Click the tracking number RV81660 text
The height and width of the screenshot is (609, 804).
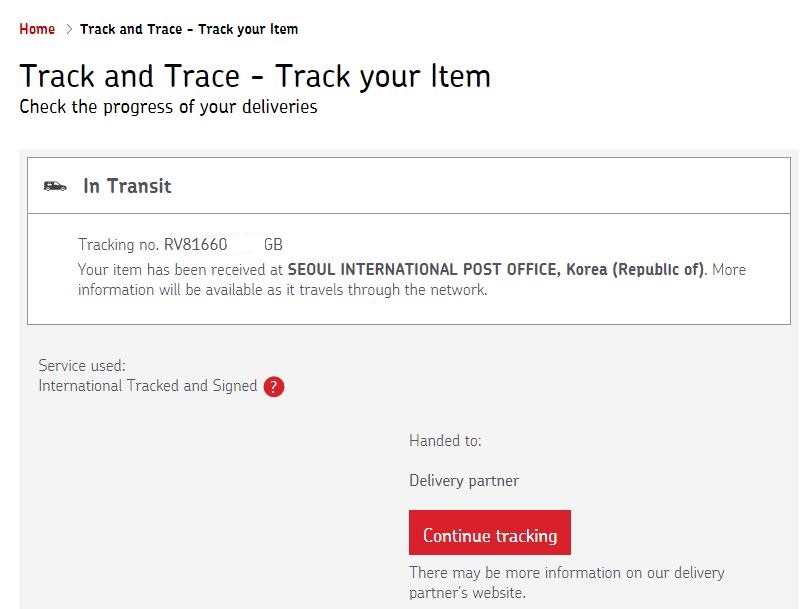pos(196,245)
